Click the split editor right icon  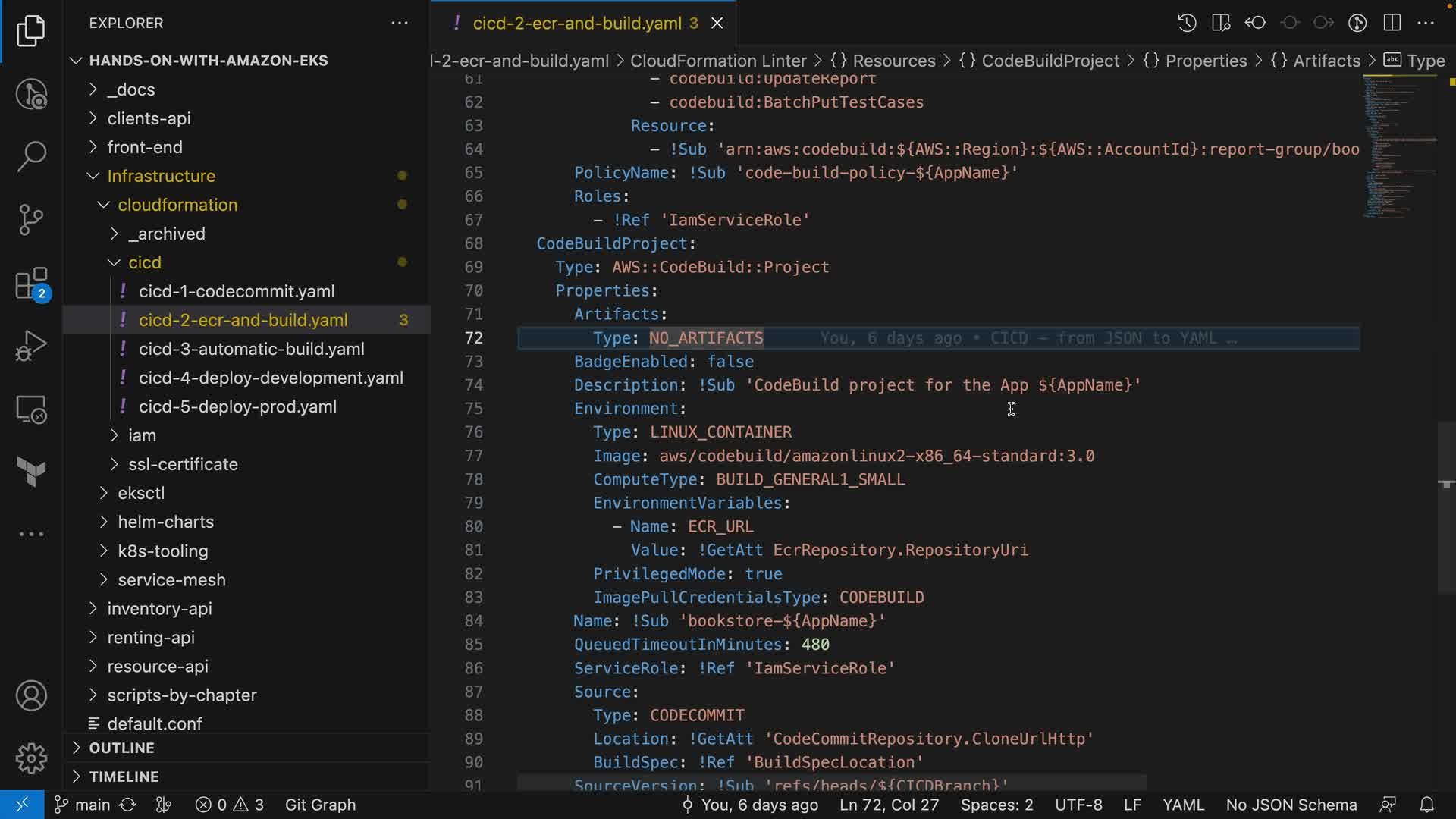tap(1392, 23)
